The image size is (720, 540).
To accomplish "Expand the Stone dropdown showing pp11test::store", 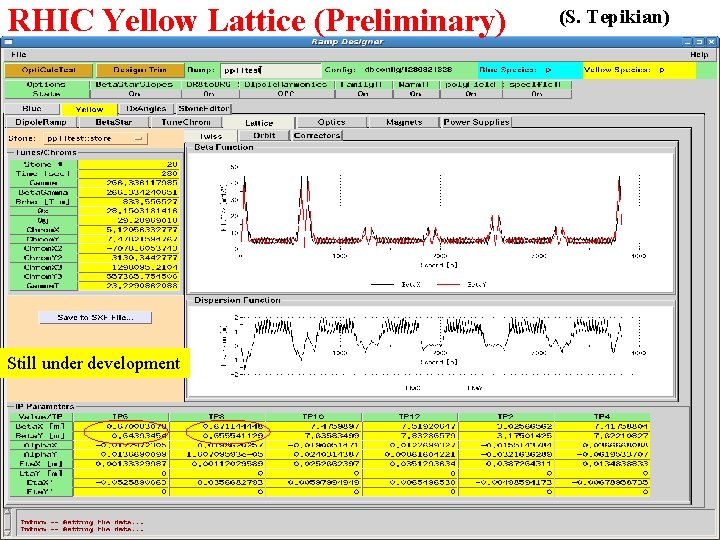I will click(x=96, y=138).
